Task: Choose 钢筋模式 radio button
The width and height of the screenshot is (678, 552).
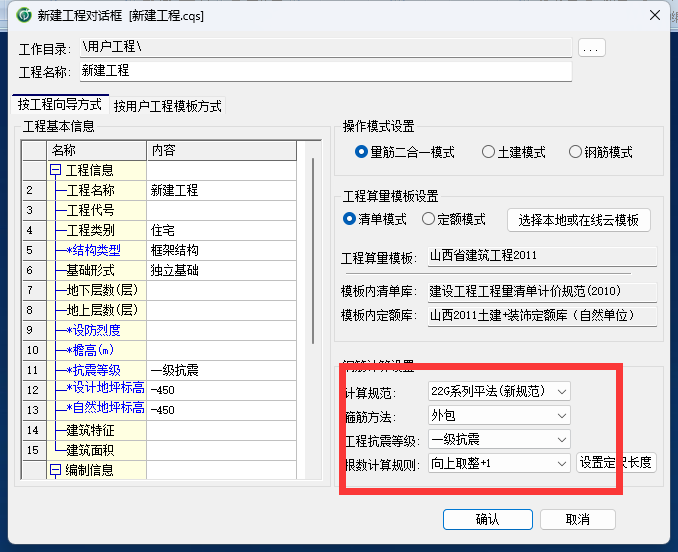Action: tap(575, 153)
